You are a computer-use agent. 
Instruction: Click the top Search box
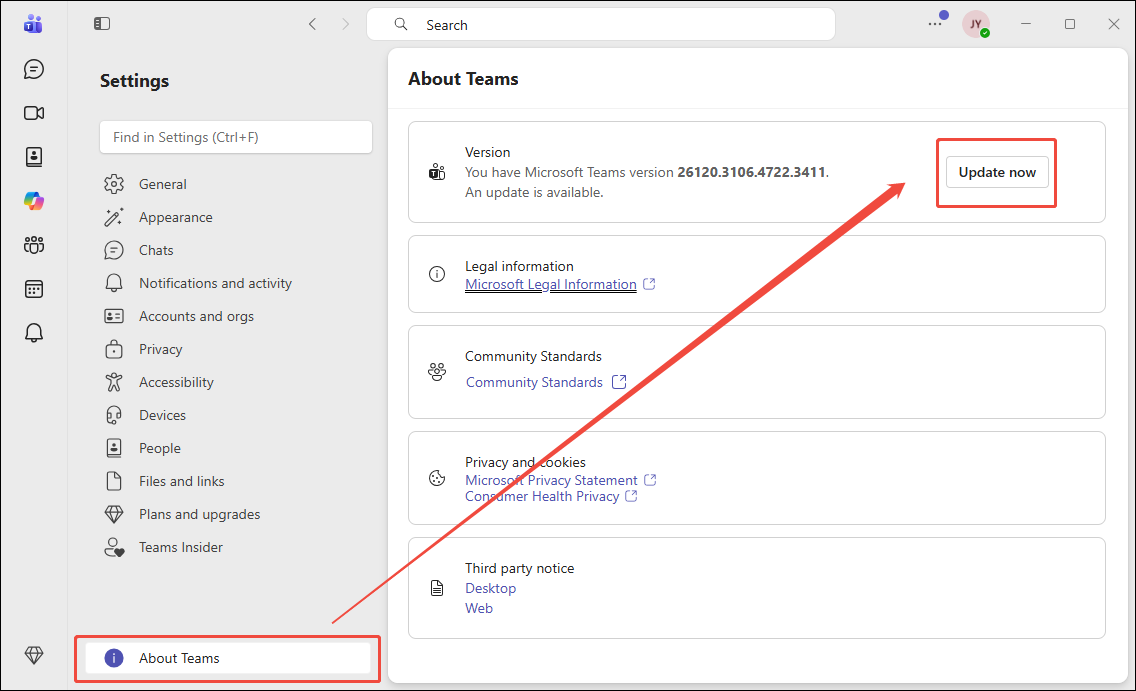(x=601, y=25)
